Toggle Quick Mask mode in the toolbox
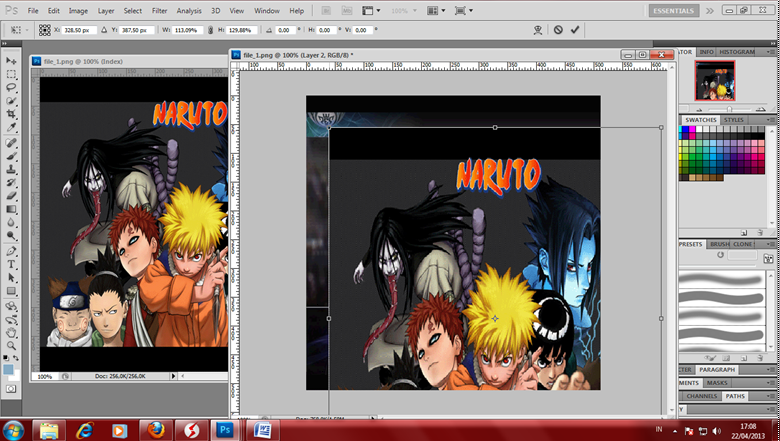Viewport: 780px width, 441px height. [x=11, y=388]
